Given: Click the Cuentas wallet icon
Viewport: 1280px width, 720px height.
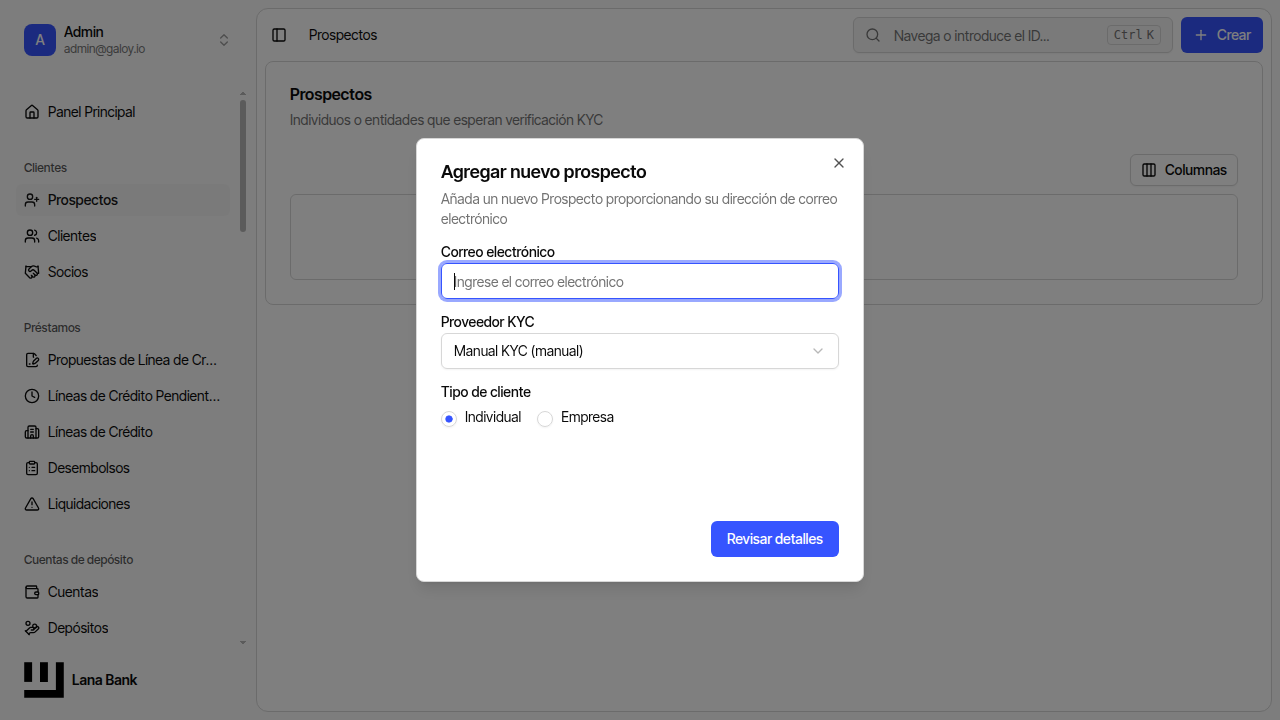Looking at the screenshot, I should (32, 592).
